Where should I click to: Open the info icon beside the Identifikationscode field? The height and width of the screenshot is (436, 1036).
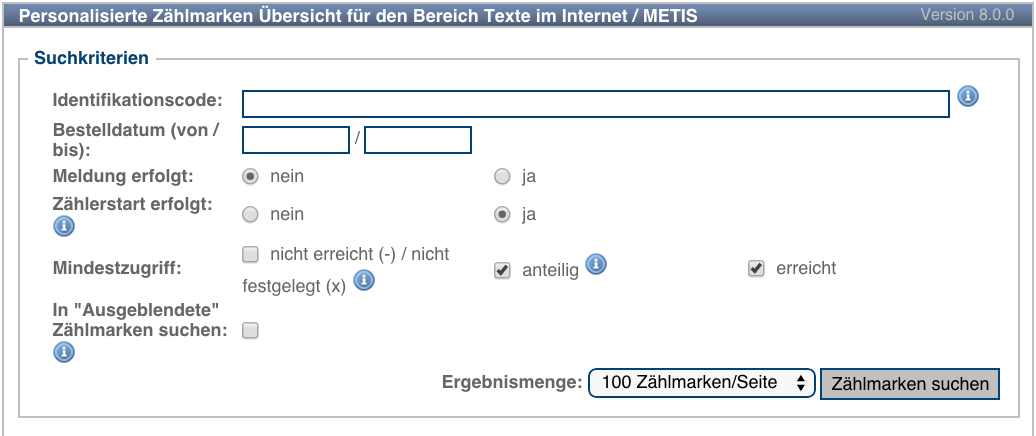(x=967, y=96)
